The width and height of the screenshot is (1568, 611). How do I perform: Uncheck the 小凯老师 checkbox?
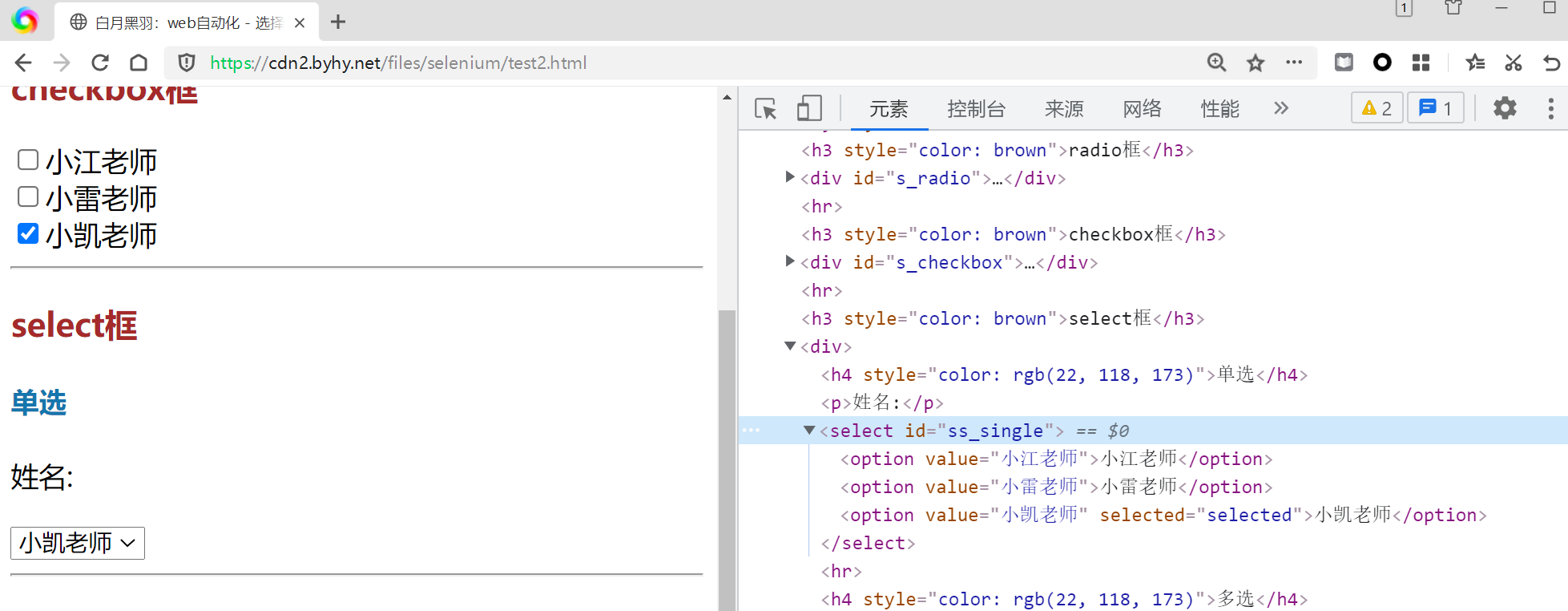click(28, 233)
